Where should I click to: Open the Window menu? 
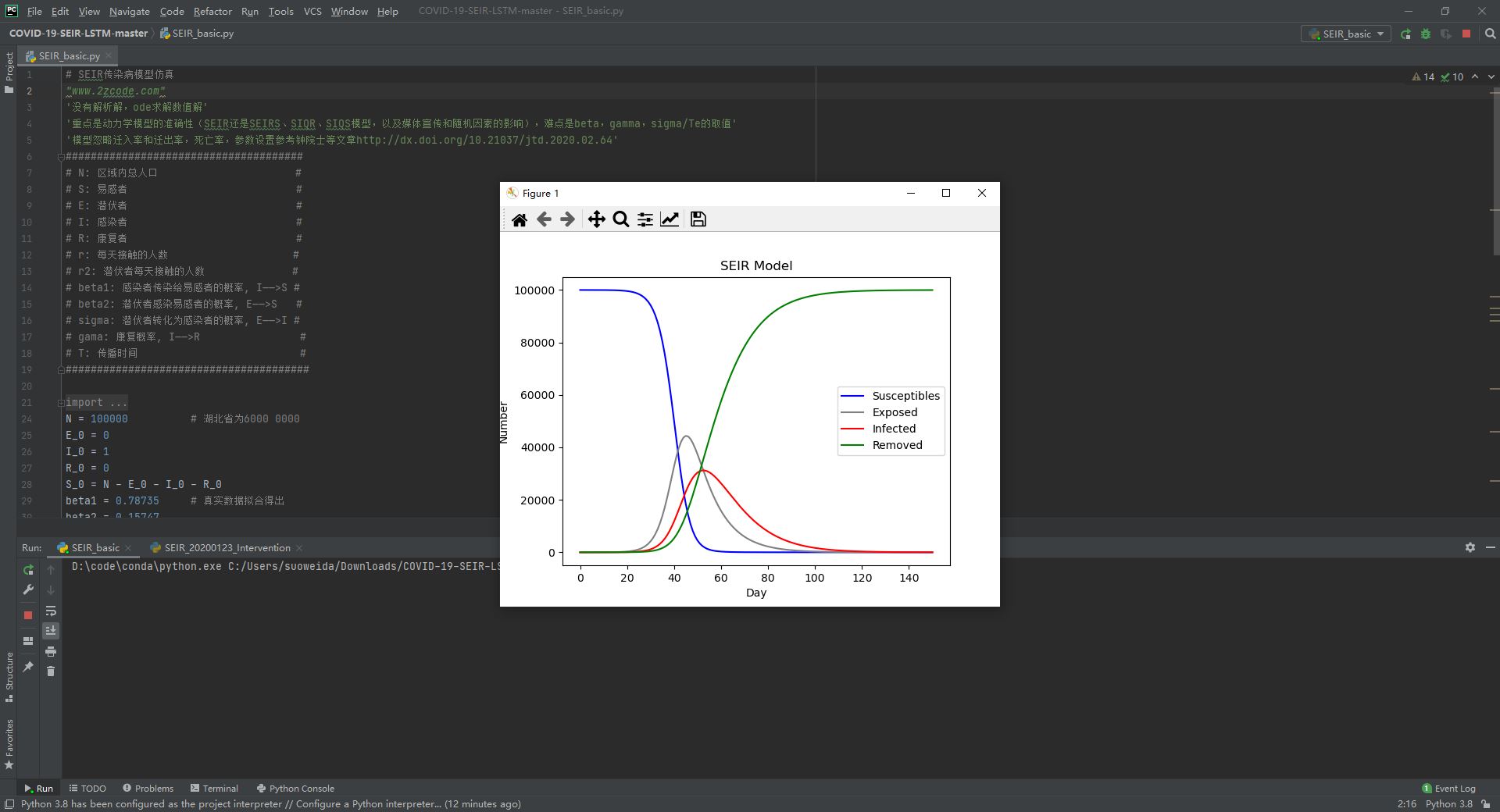(349, 12)
